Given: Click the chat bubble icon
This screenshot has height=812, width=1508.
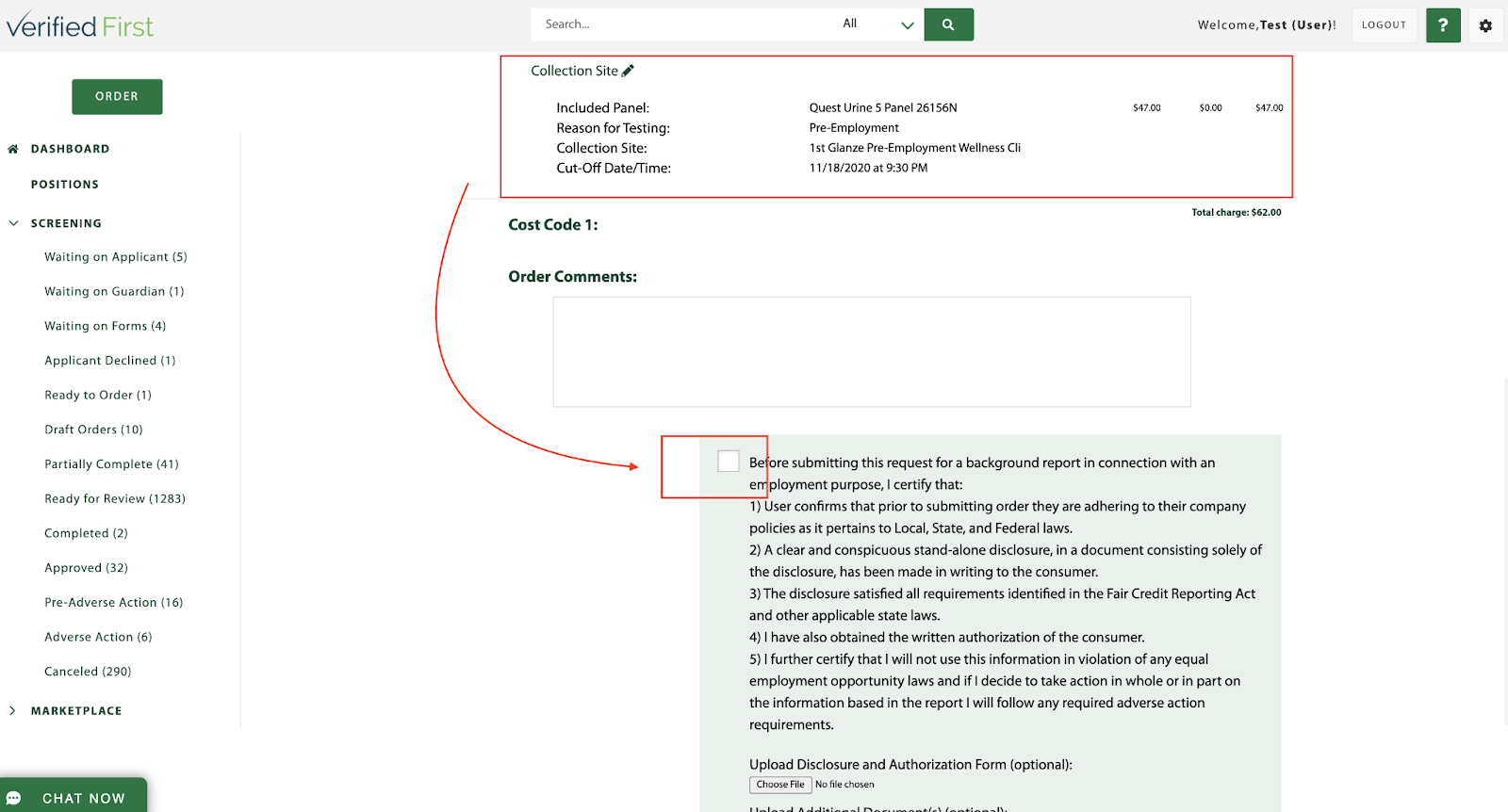Looking at the screenshot, I should [14, 798].
